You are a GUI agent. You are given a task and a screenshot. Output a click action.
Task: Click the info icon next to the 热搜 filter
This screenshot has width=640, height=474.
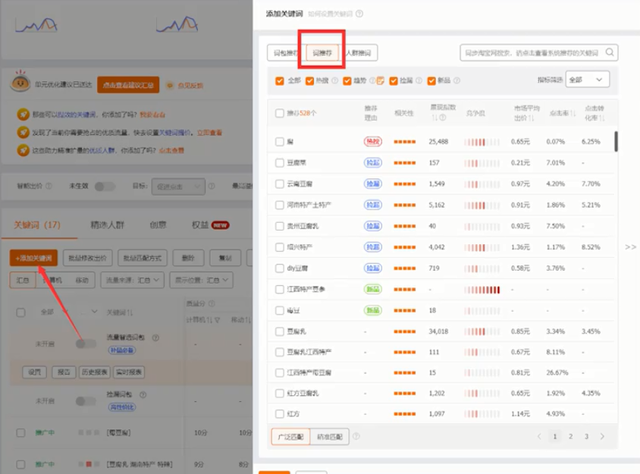[335, 80]
